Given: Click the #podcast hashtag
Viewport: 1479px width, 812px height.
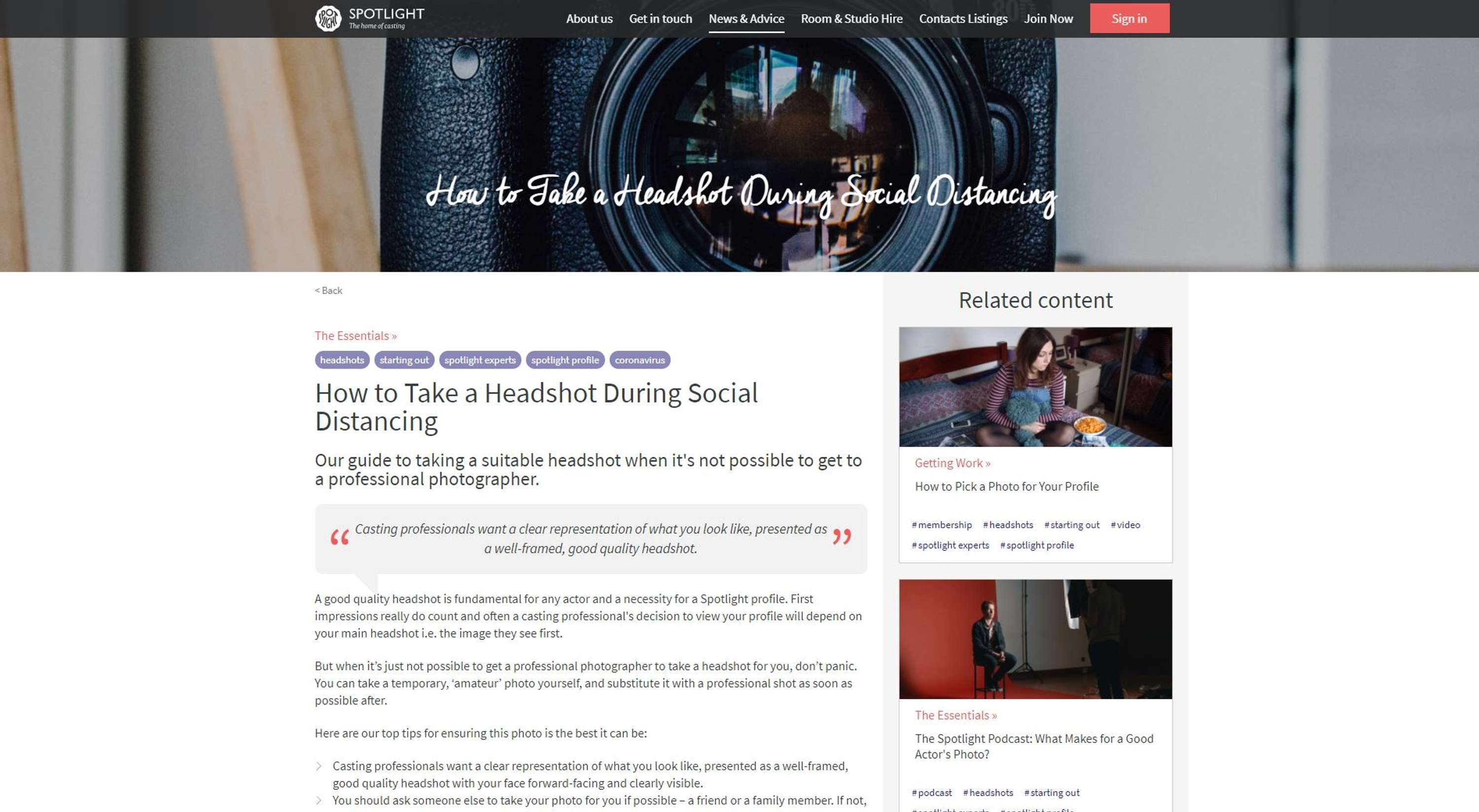Looking at the screenshot, I should point(932,792).
